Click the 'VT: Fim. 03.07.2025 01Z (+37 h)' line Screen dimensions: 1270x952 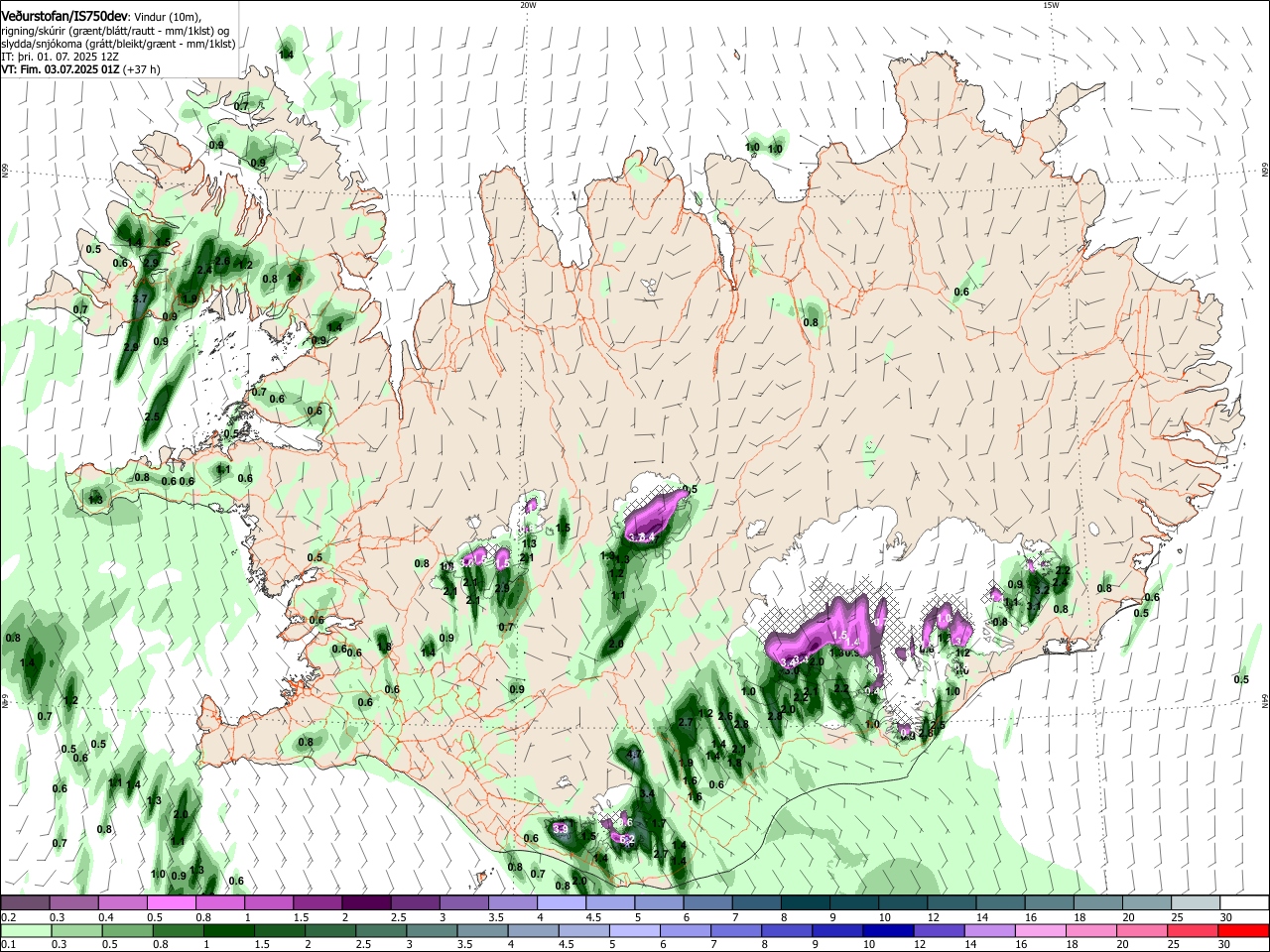(x=80, y=69)
